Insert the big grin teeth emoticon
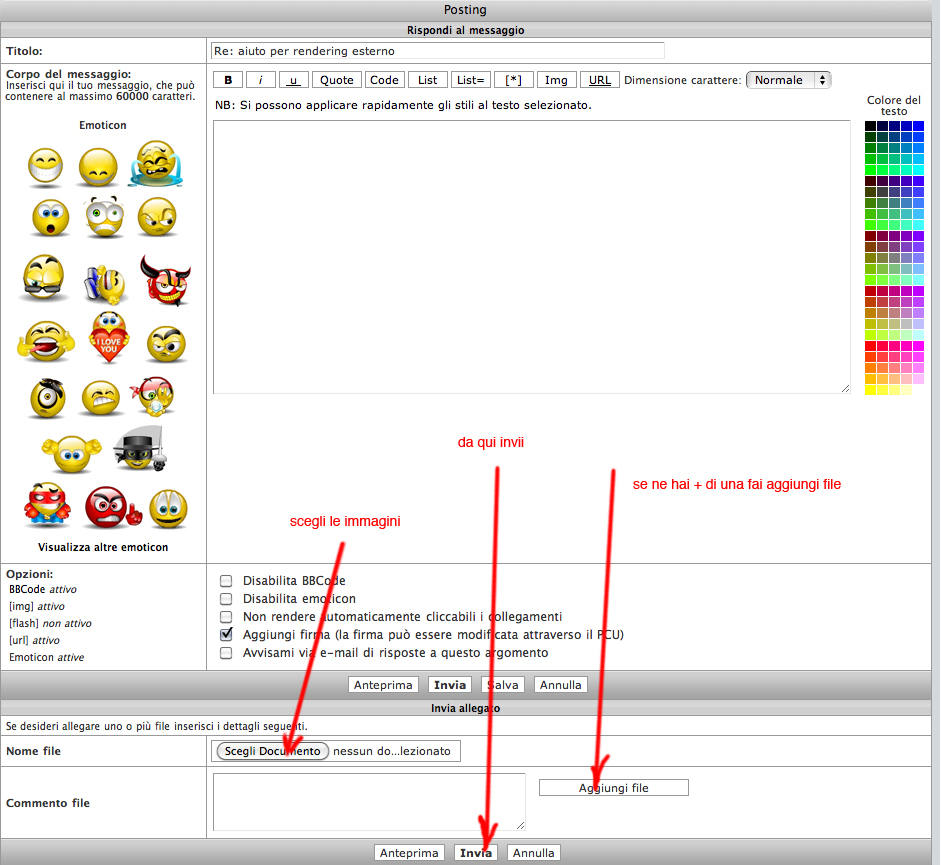 46,165
